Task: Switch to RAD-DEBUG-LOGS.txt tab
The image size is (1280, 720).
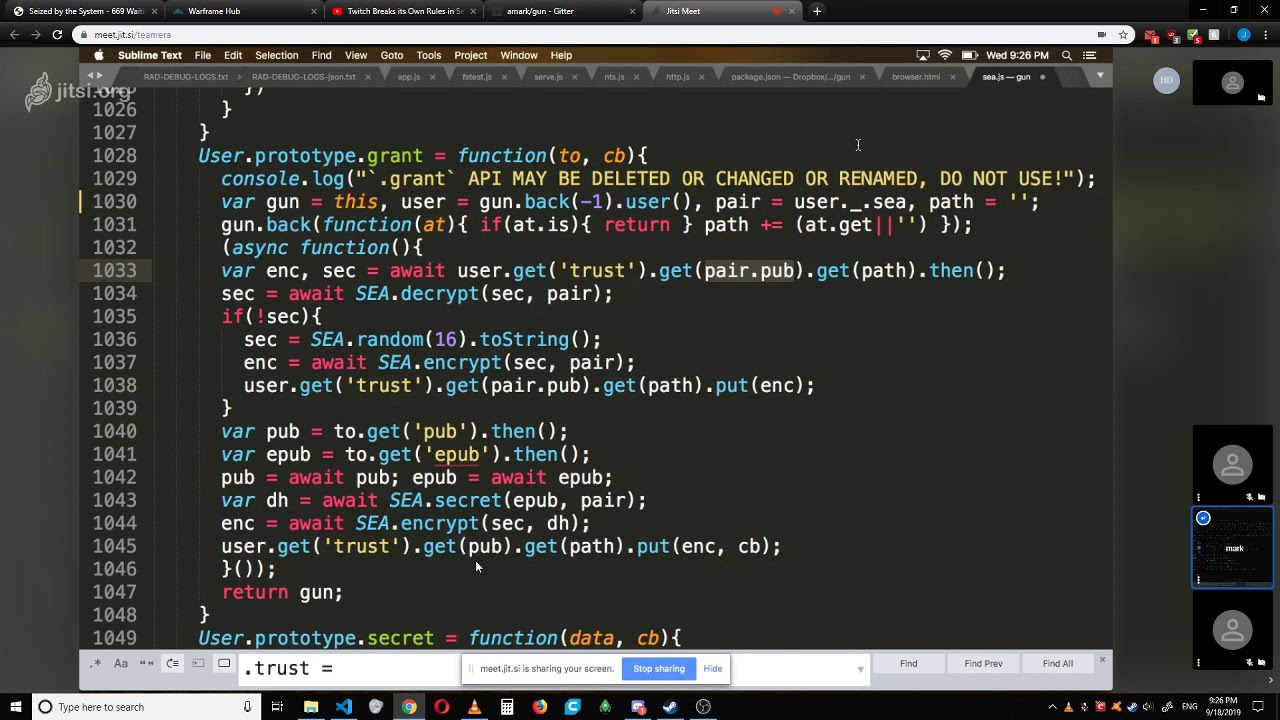Action: click(186, 77)
